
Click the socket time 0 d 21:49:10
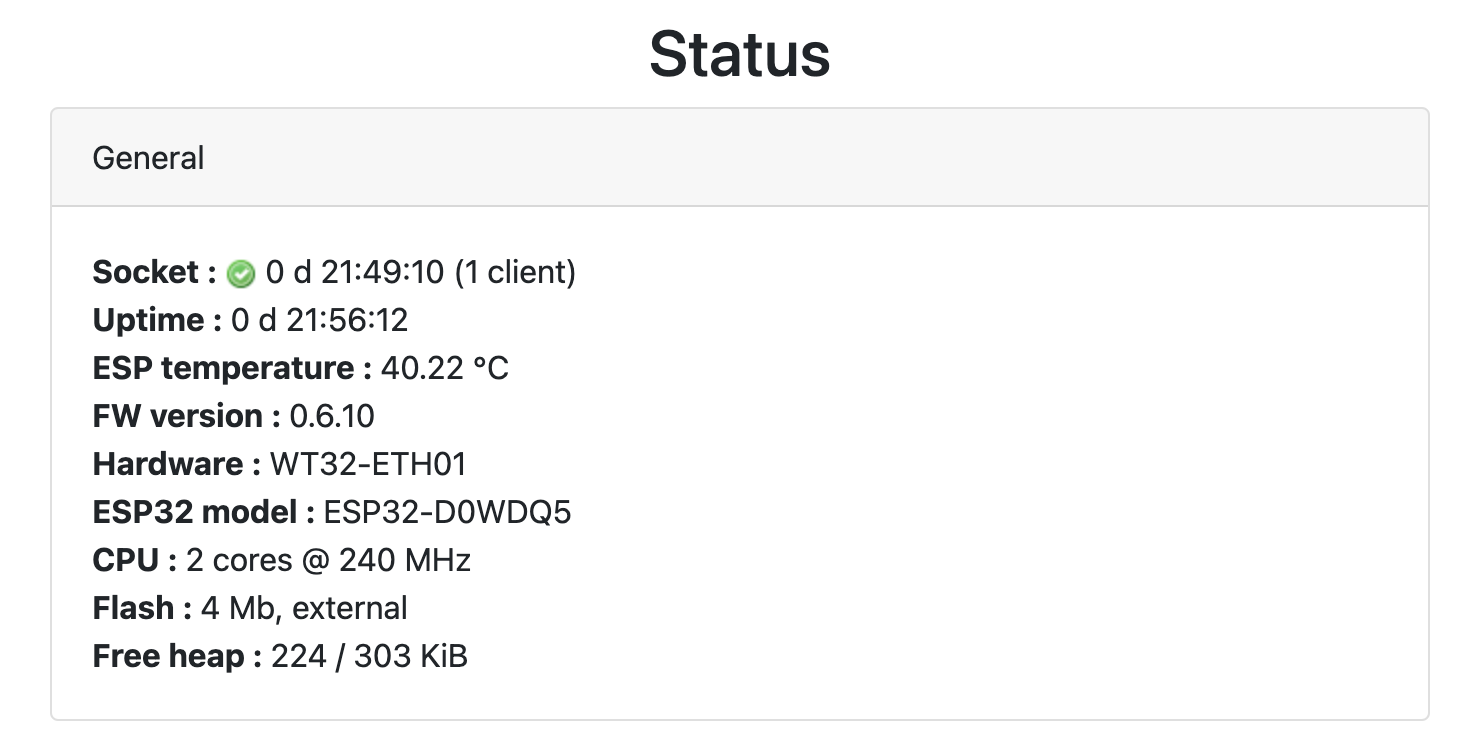[x=354, y=272]
